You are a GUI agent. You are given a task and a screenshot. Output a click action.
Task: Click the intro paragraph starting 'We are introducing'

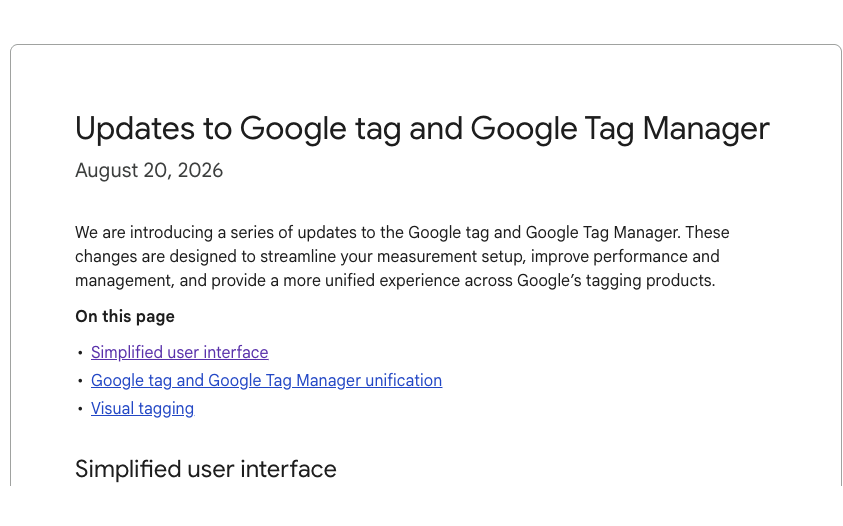pos(402,257)
